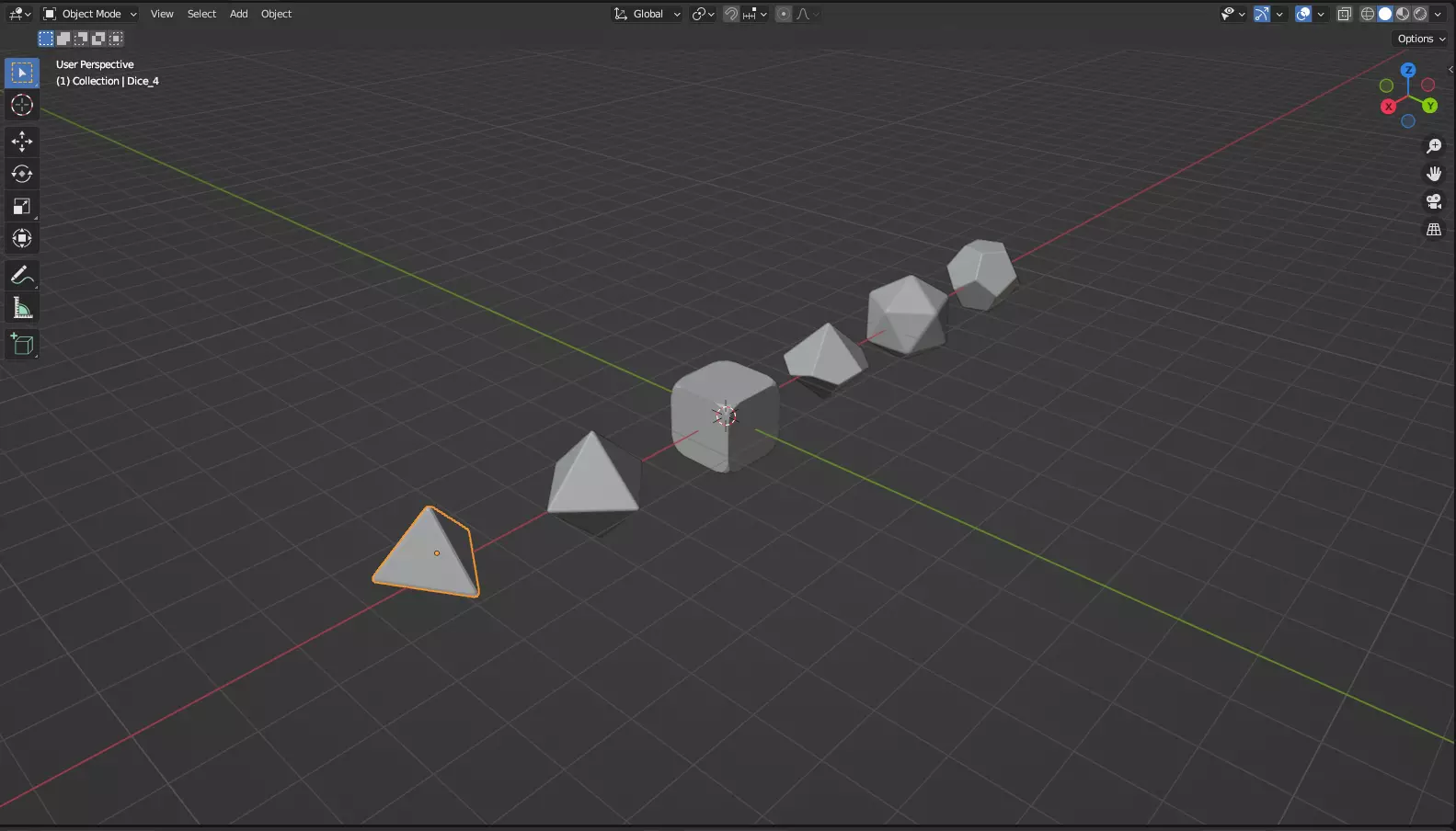Toggle the snap magnet
1456x831 pixels.
(x=731, y=14)
